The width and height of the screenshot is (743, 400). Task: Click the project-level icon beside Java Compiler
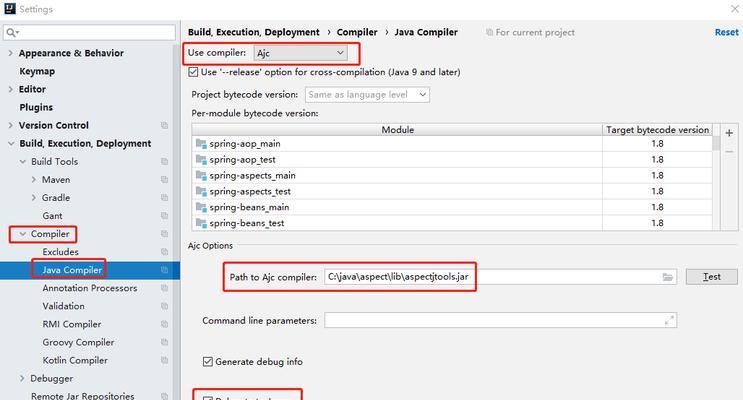click(x=164, y=270)
